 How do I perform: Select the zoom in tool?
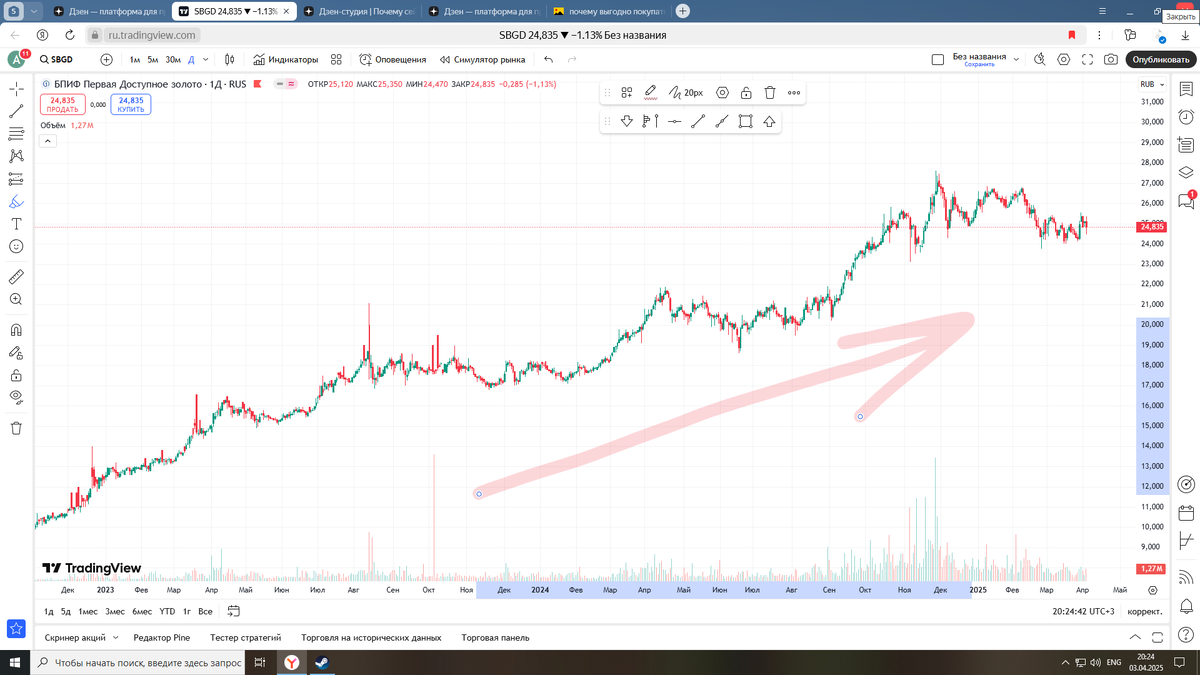click(x=16, y=299)
